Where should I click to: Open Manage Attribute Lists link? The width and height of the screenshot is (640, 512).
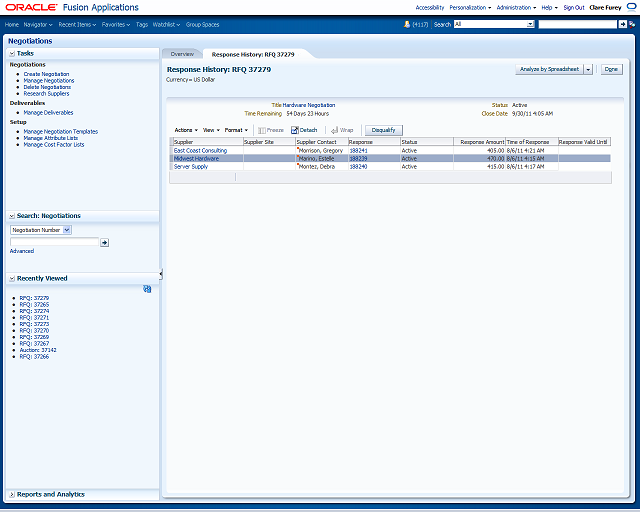click(x=51, y=138)
